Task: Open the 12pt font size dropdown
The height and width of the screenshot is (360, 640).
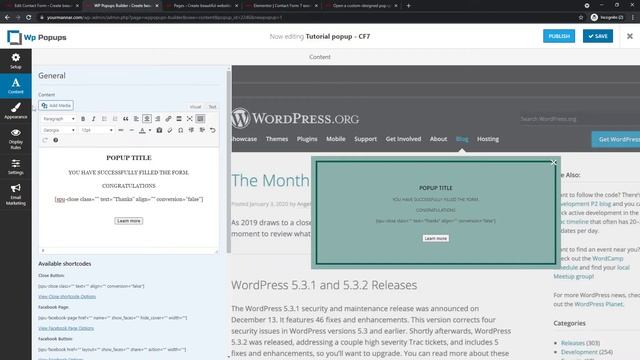Action: [x=97, y=130]
